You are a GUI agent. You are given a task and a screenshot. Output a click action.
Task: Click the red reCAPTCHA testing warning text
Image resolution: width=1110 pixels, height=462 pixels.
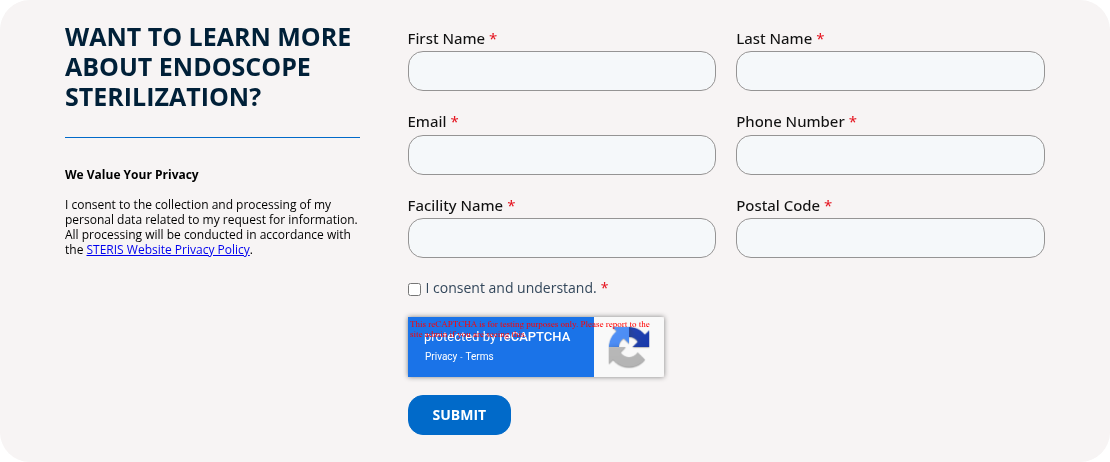(x=530, y=324)
